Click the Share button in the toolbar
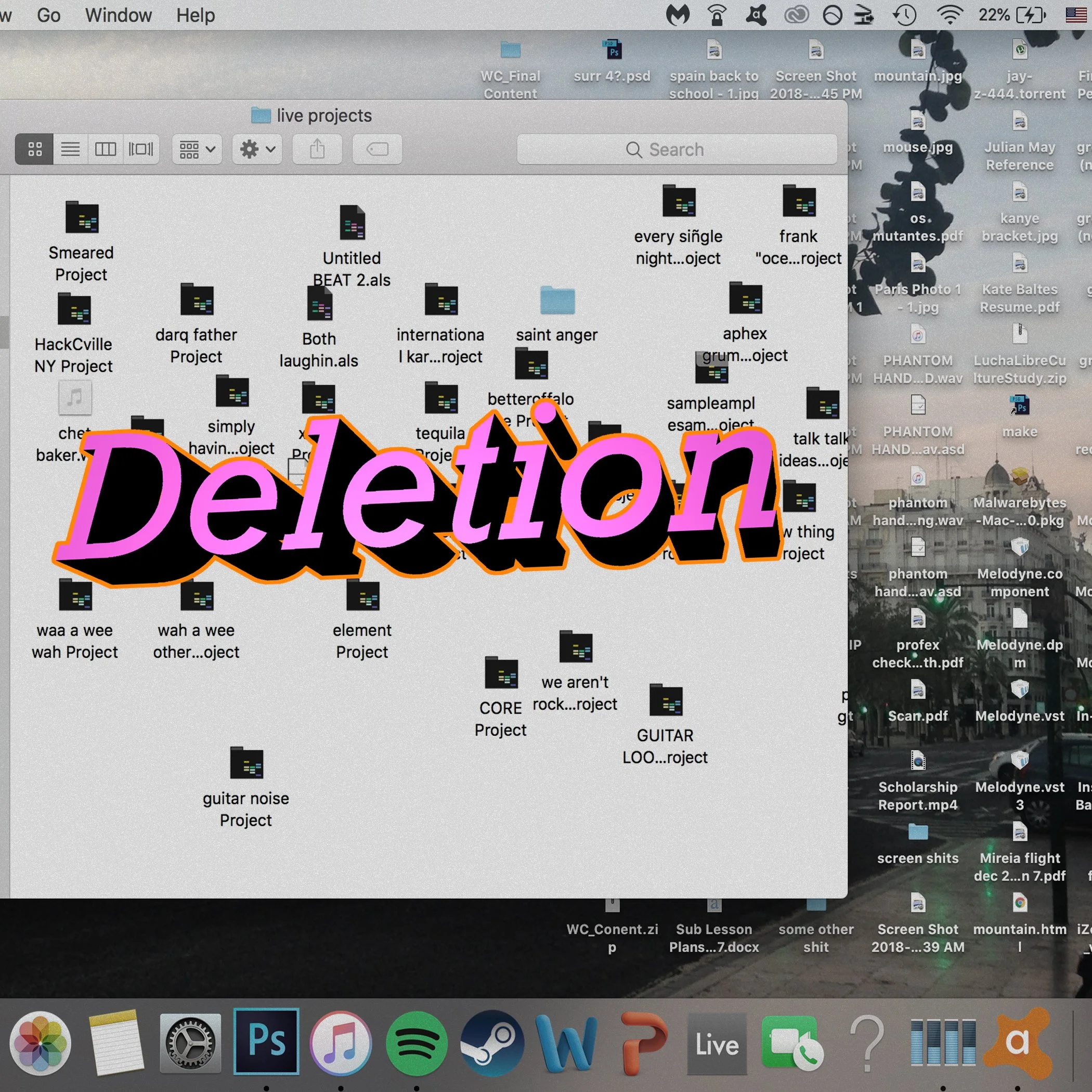 click(317, 149)
